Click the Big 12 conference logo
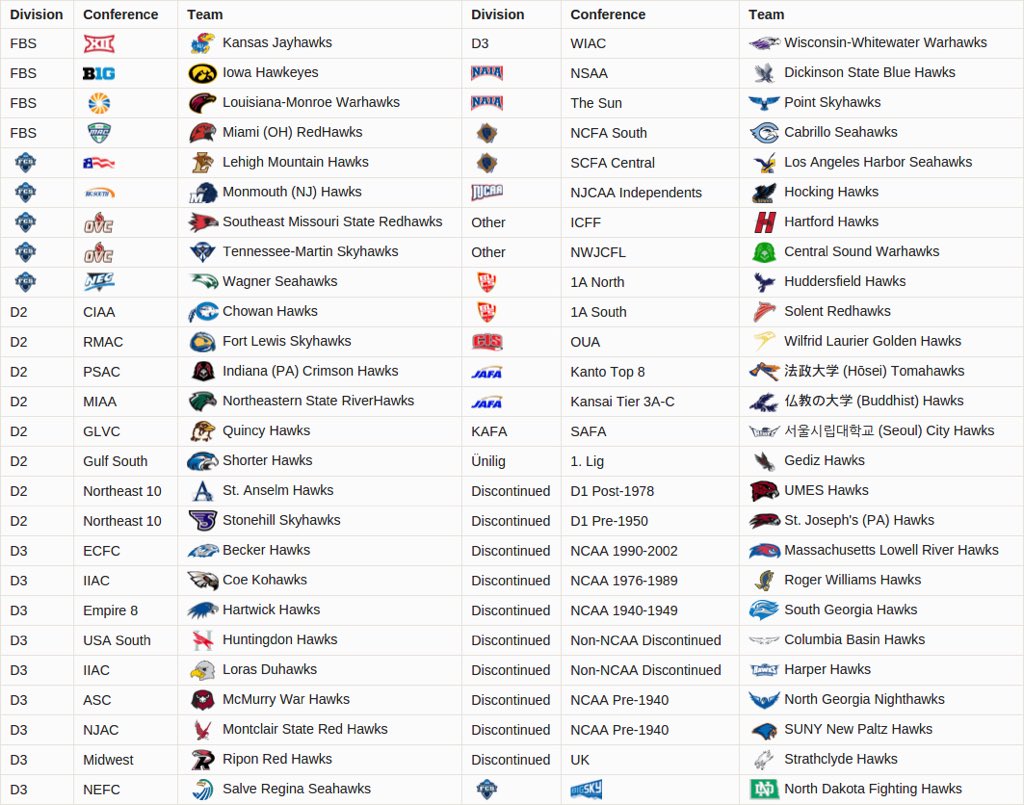Viewport: 1024px width, 805px height. tap(99, 44)
